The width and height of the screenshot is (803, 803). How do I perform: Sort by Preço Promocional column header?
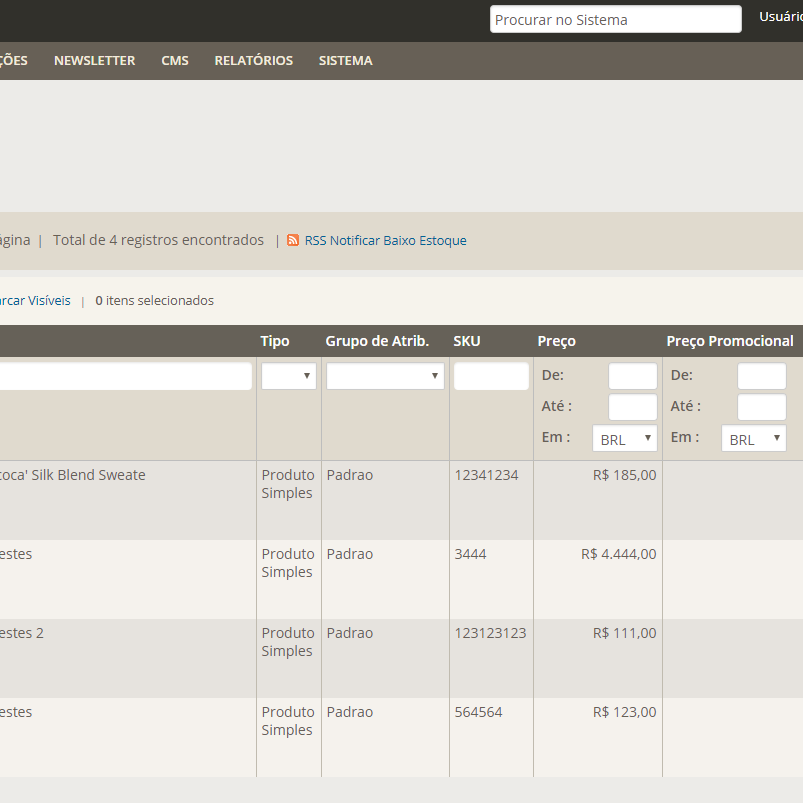tap(730, 341)
